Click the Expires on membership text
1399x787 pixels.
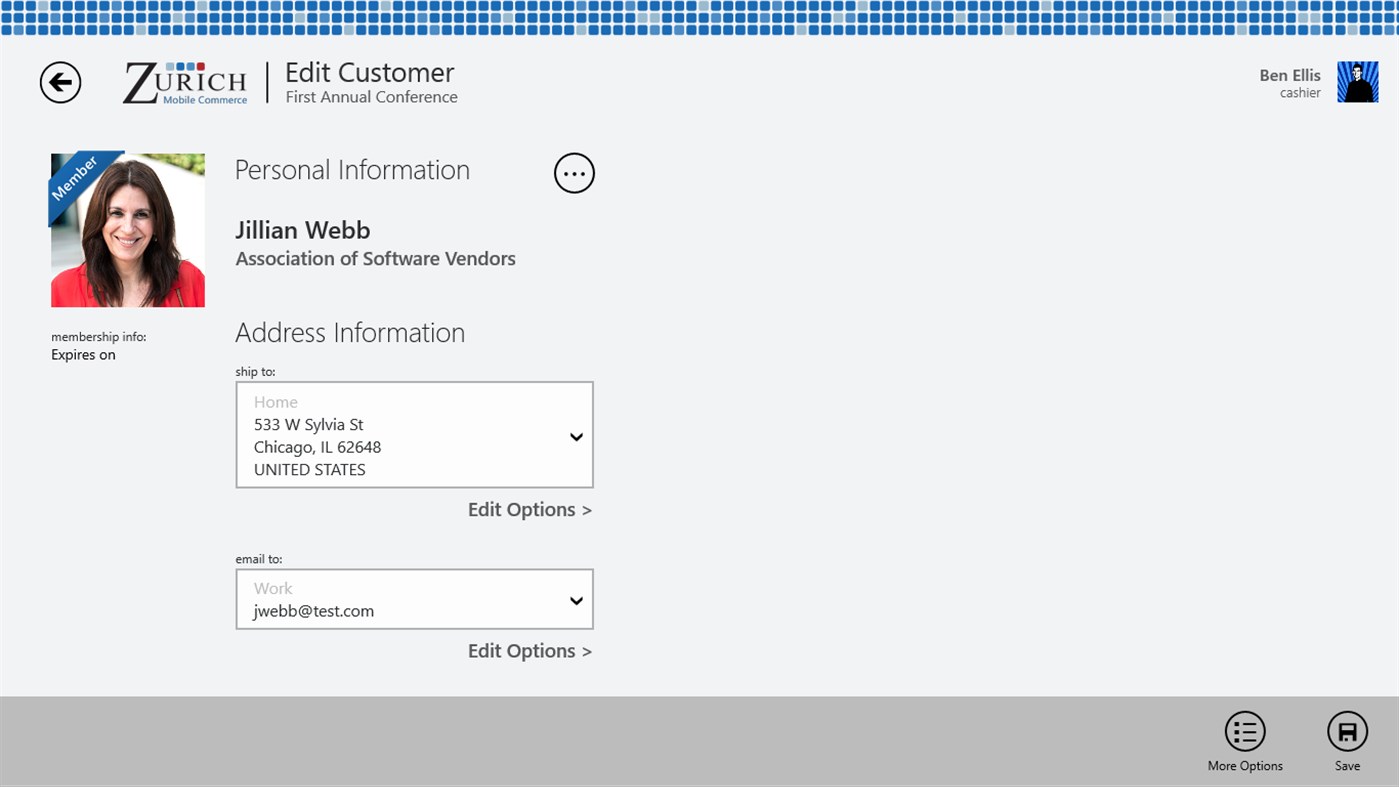click(x=83, y=355)
